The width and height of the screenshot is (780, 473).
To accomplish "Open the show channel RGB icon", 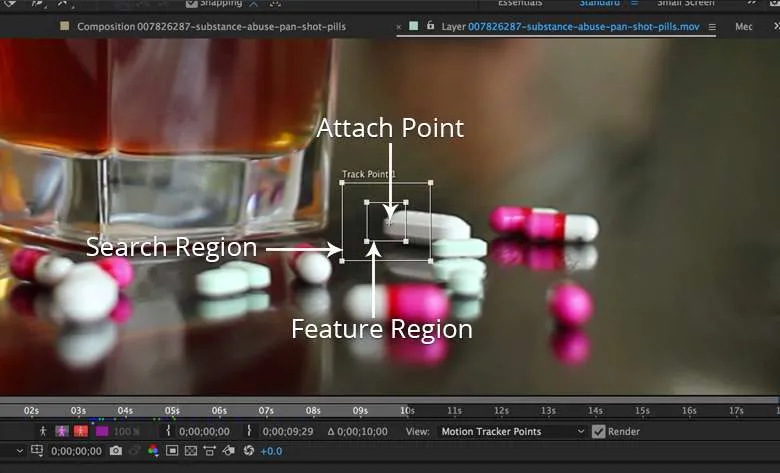I will point(153,452).
